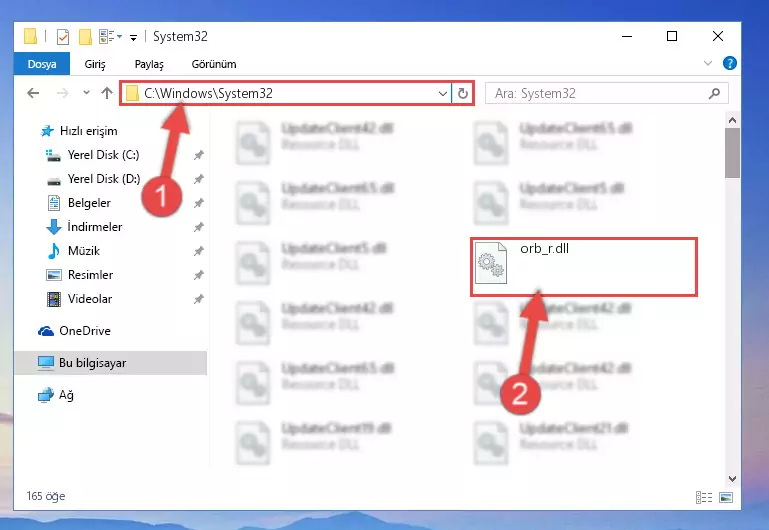Screen dimensions: 769x530
Task: Open İndirmeler folder in sidebar
Action: click(84, 227)
